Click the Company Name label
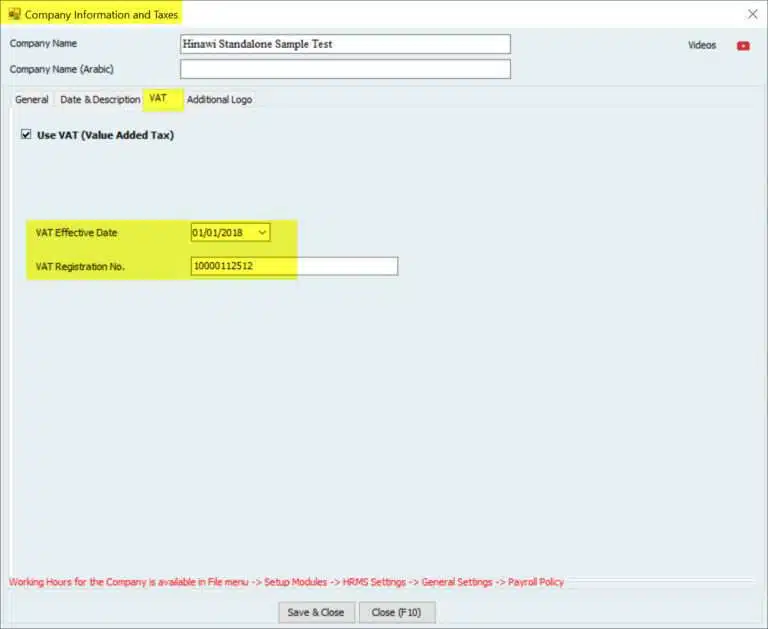Image resolution: width=768 pixels, height=629 pixels. (x=43, y=43)
